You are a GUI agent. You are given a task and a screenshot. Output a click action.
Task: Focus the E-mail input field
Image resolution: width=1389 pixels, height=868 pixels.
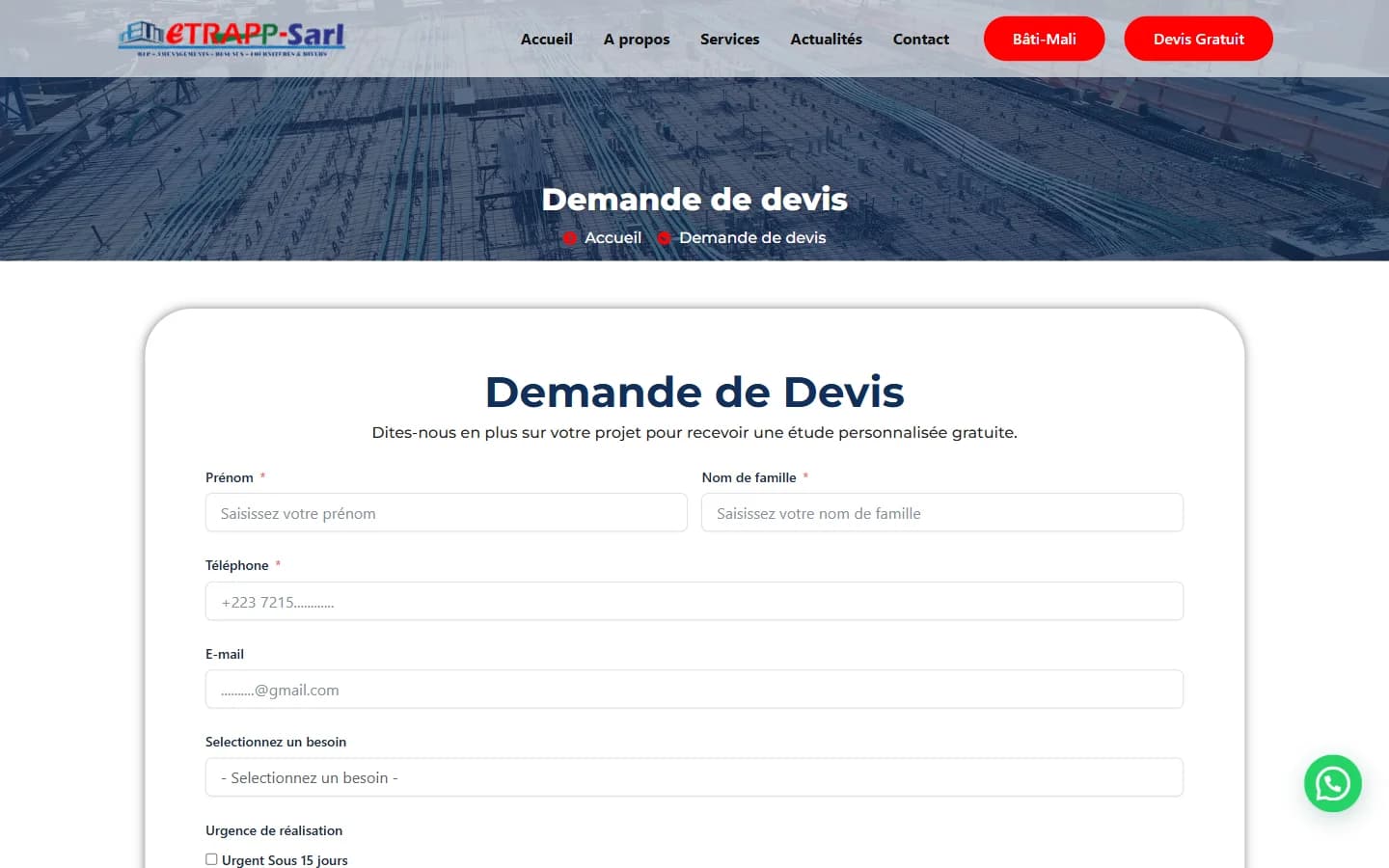694,690
